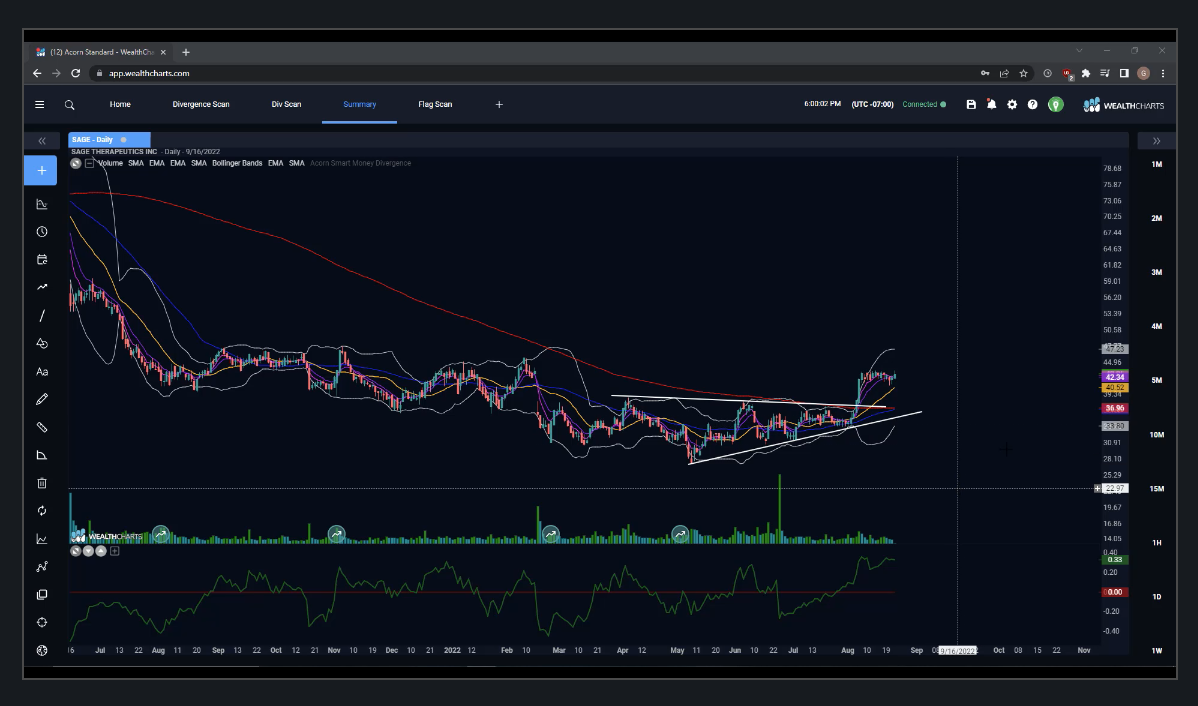Switch to the Home tab
The width and height of the screenshot is (1198, 706).
pyautogui.click(x=120, y=105)
